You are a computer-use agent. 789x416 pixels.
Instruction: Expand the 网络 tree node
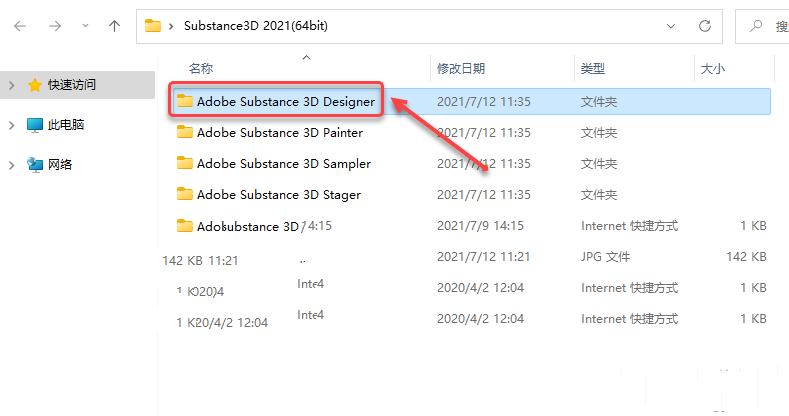(12, 165)
